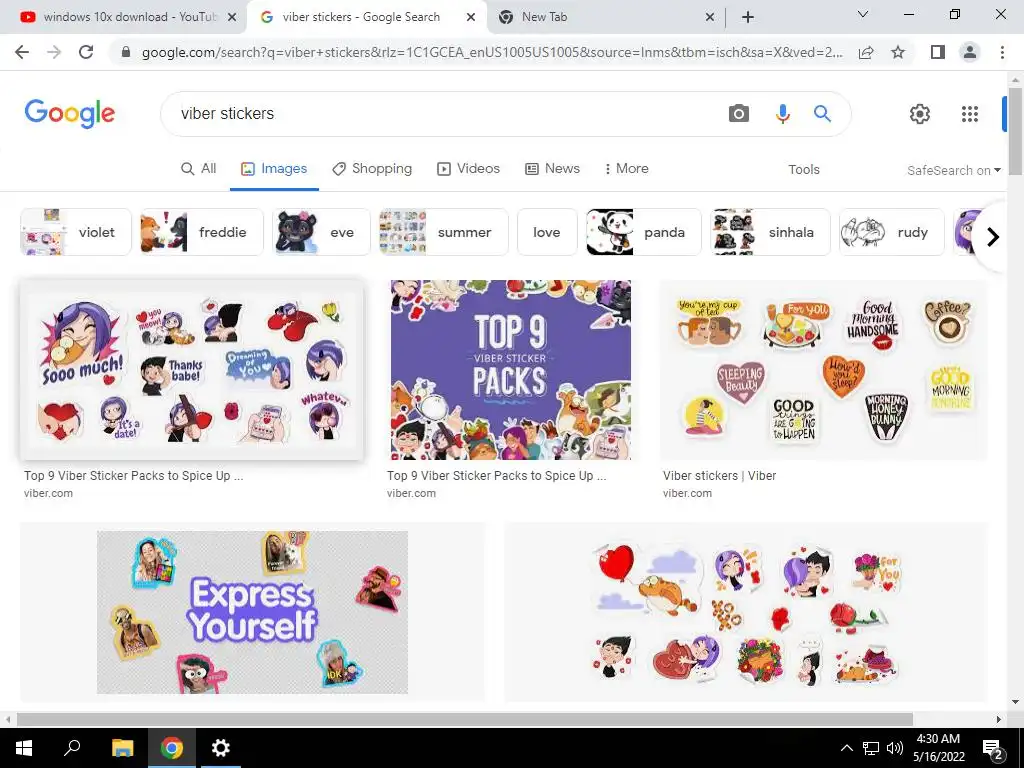The image size is (1024, 768).
Task: Open Settings from the taskbar
Action: 221,748
